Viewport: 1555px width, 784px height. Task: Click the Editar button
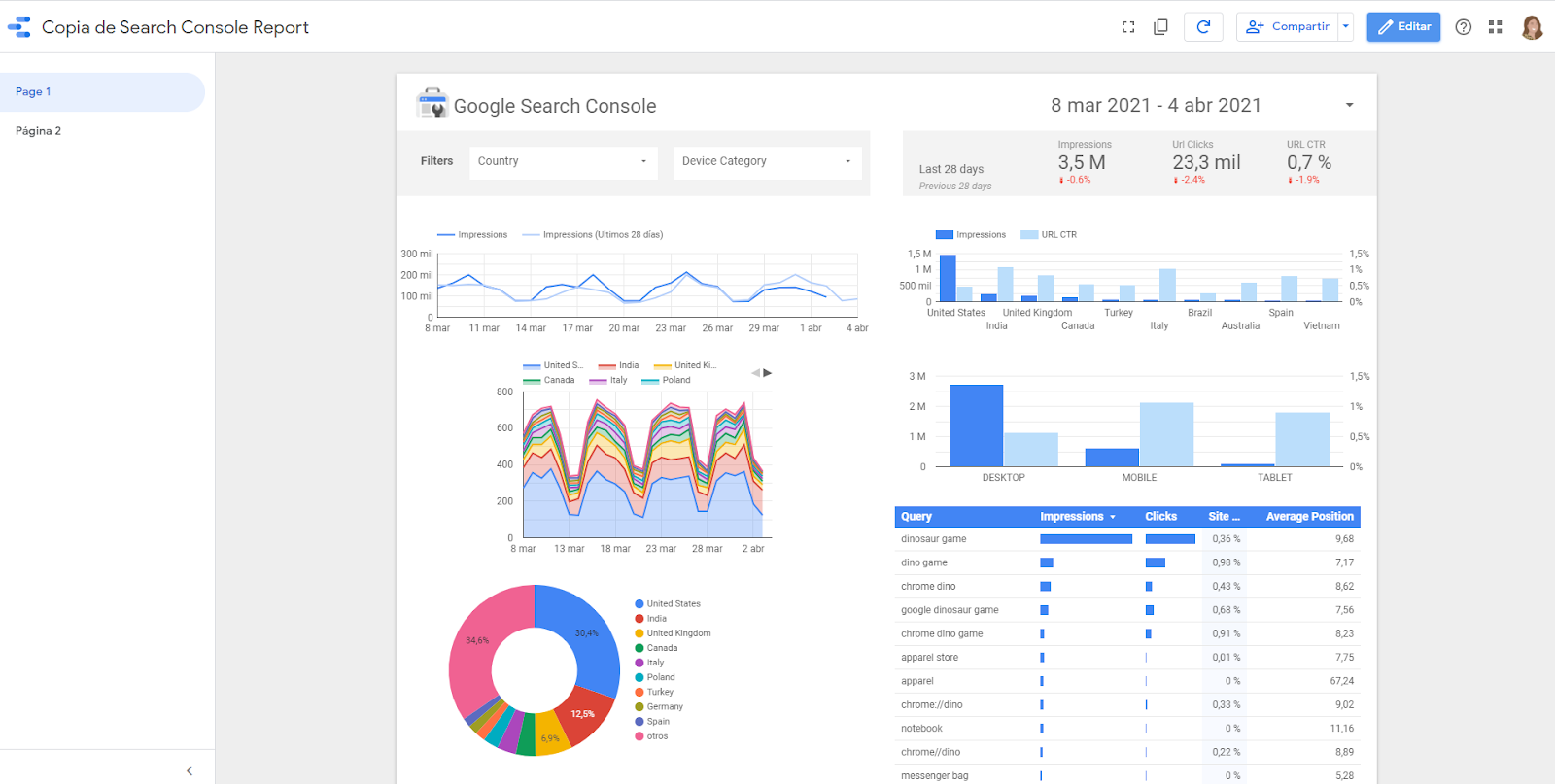click(1403, 27)
